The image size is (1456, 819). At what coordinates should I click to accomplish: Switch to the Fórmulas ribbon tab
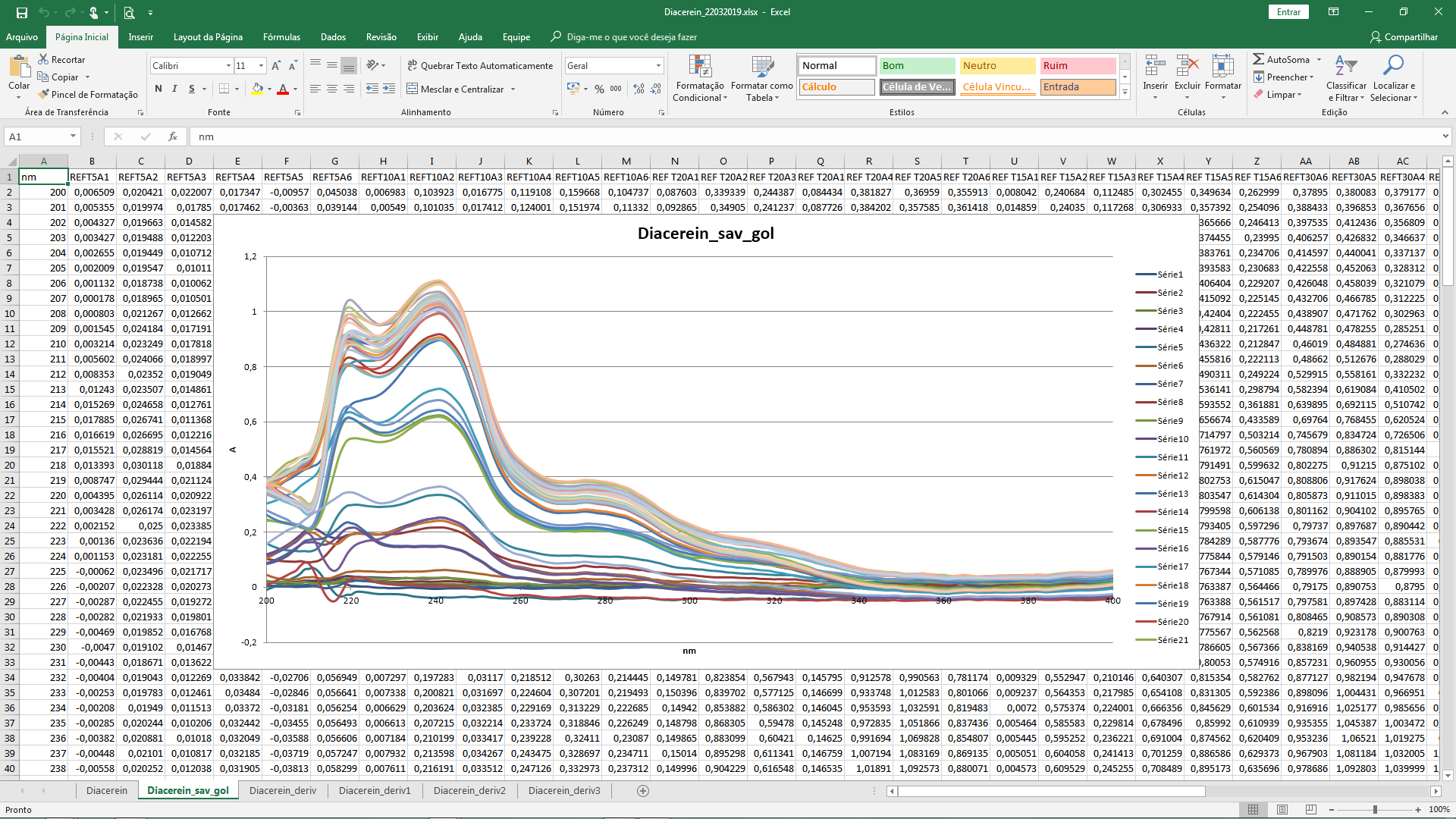pos(281,36)
